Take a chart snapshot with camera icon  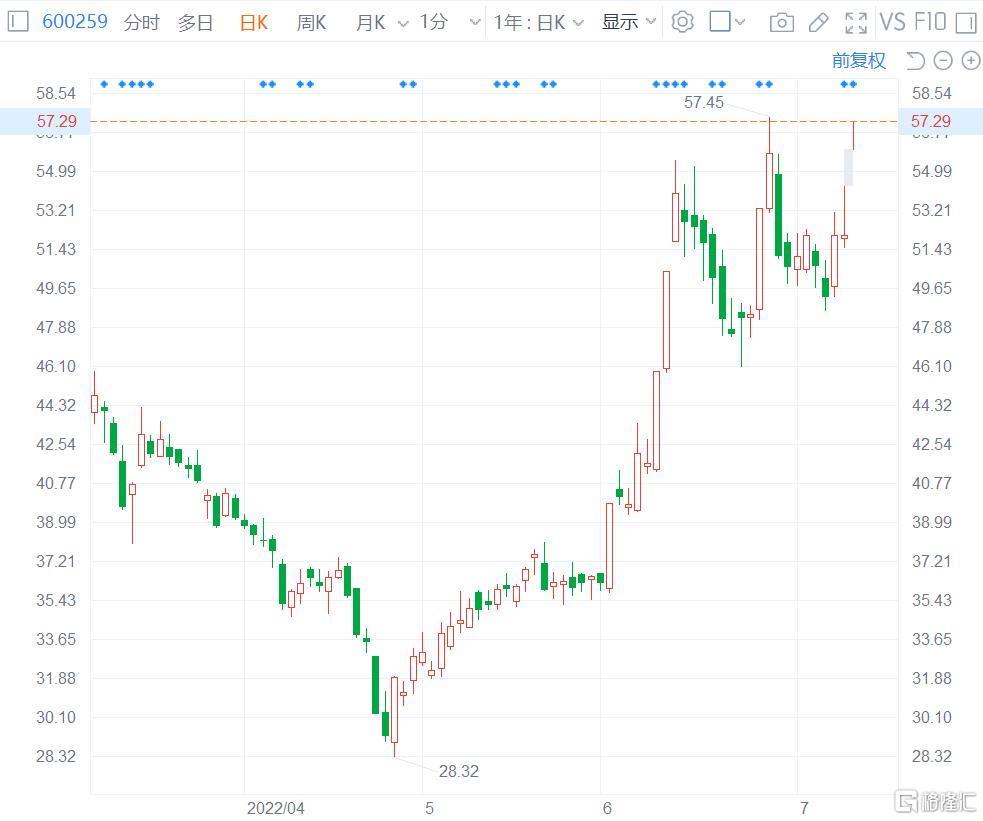coord(781,23)
